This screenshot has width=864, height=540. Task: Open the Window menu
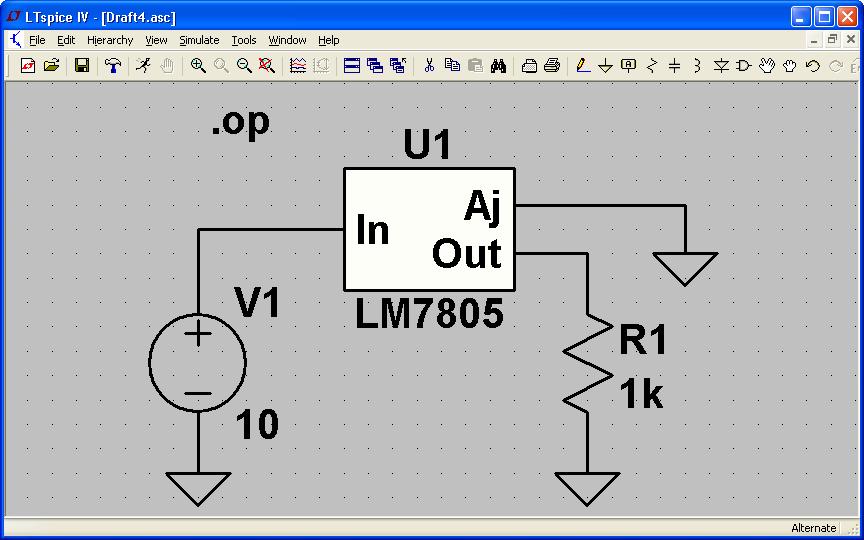(x=287, y=40)
